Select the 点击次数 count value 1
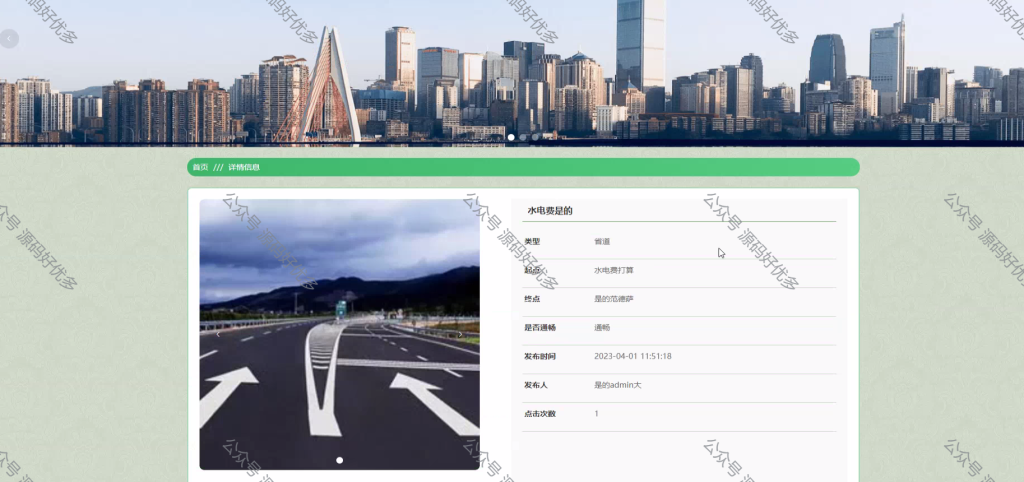1024x482 pixels. coord(596,414)
